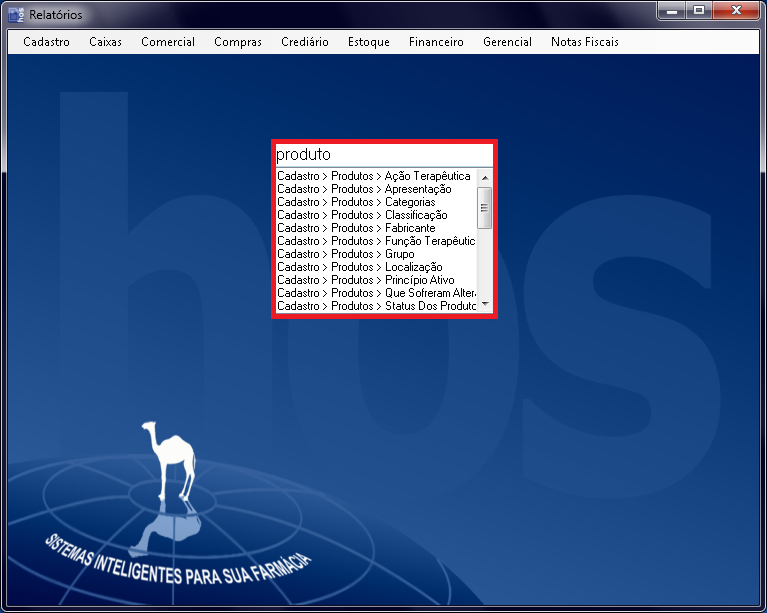Select the Crediário menu
767x613 pixels.
[305, 42]
